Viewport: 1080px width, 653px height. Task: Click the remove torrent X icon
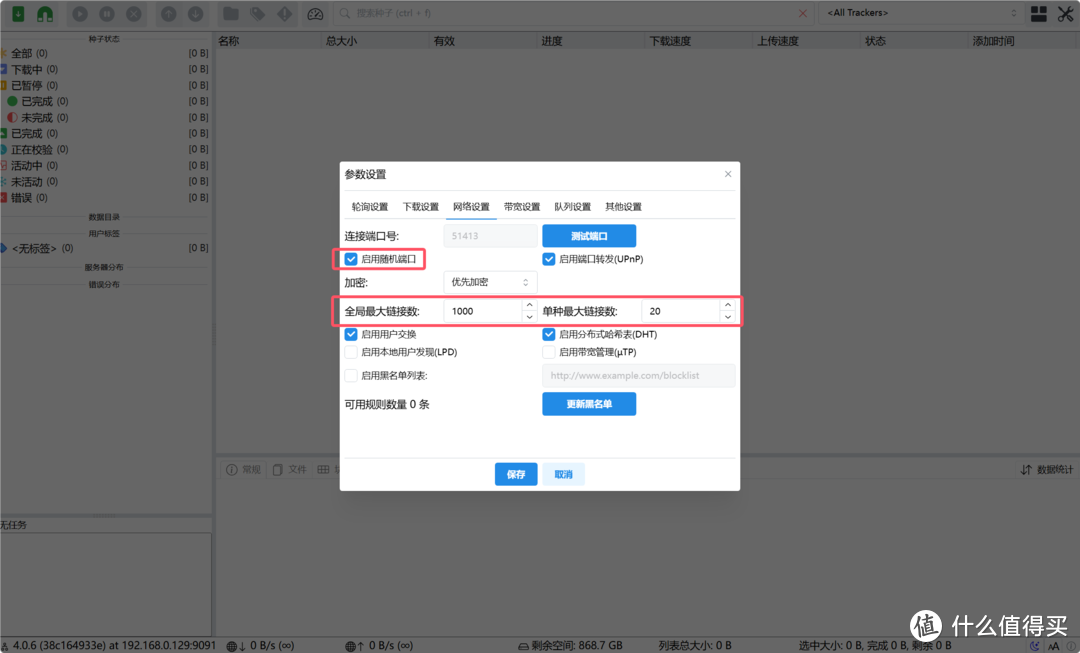click(x=134, y=14)
